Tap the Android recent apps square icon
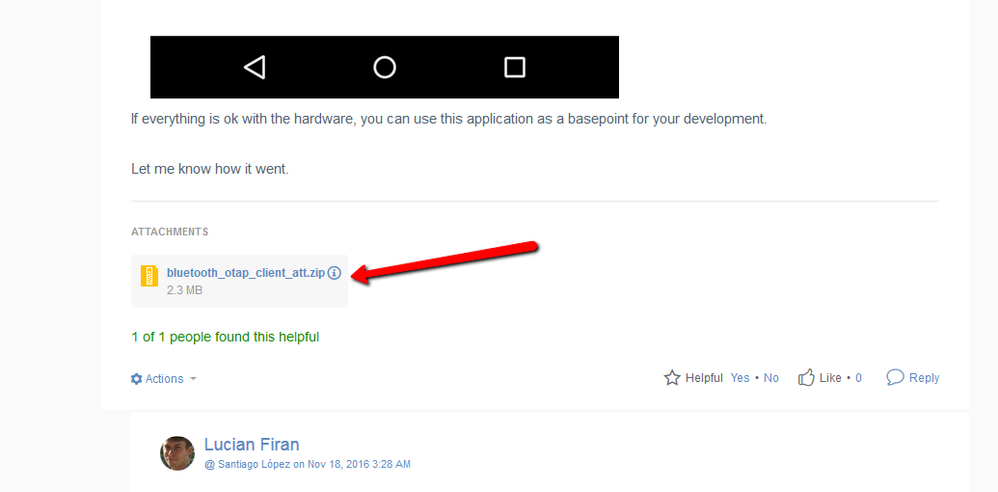This screenshot has height=492, width=998. tap(514, 67)
